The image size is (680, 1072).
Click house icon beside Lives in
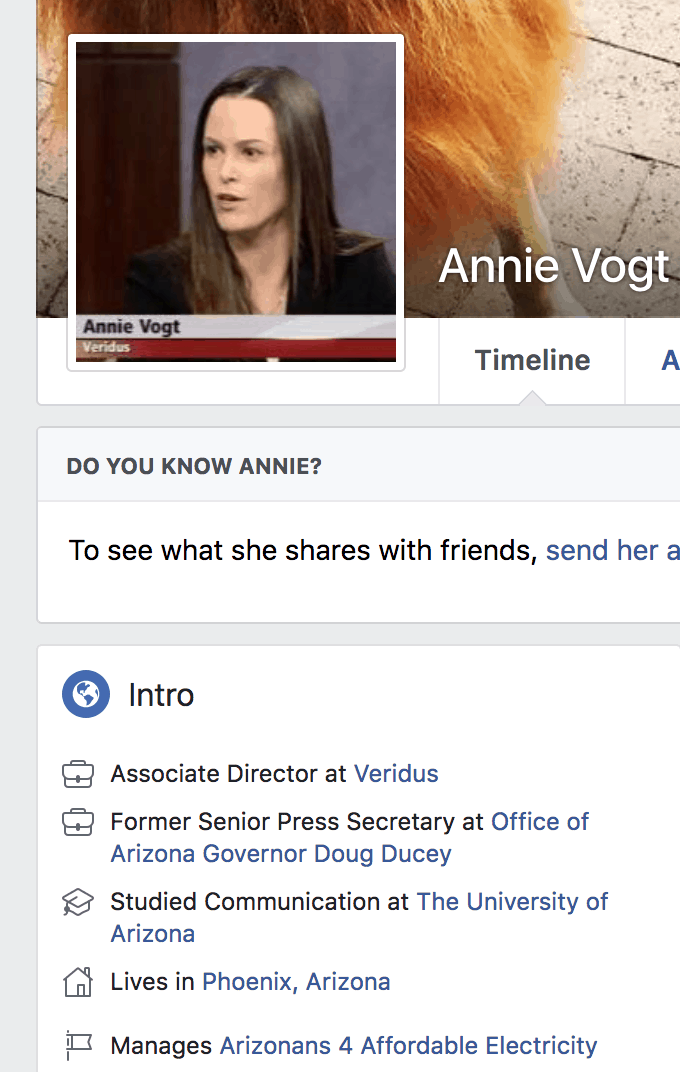(x=78, y=982)
